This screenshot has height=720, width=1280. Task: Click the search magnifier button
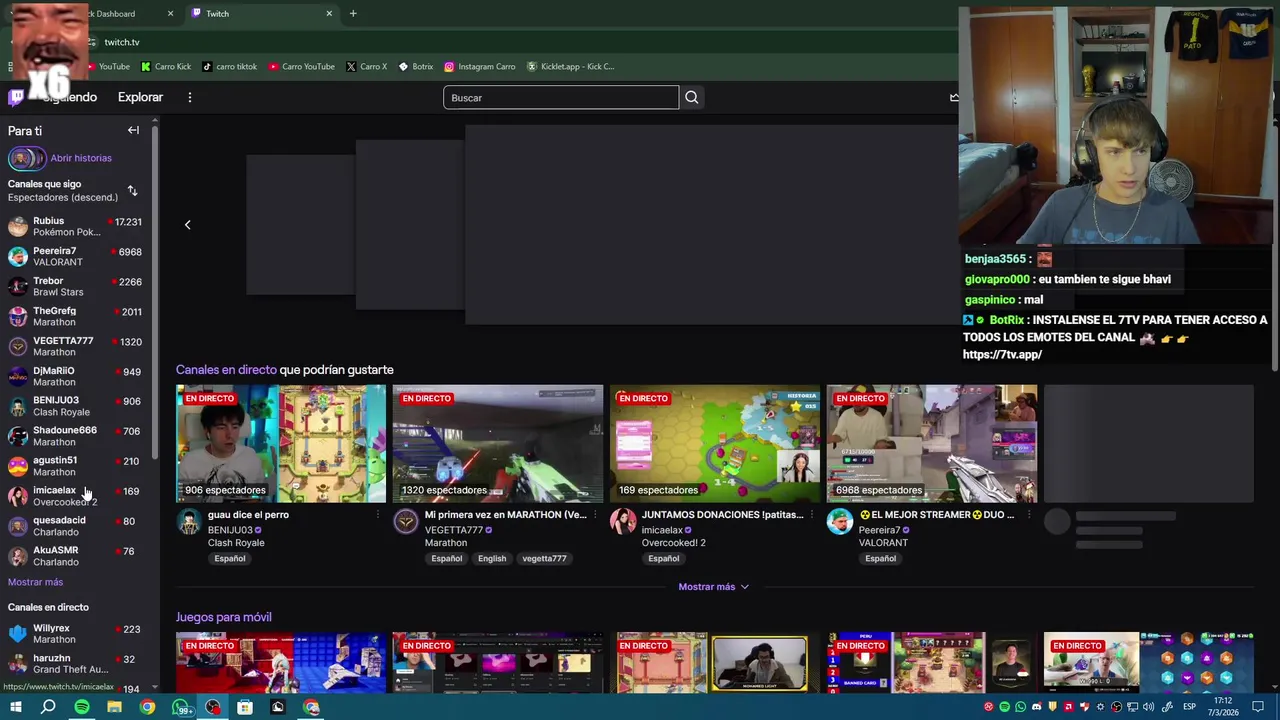691,97
